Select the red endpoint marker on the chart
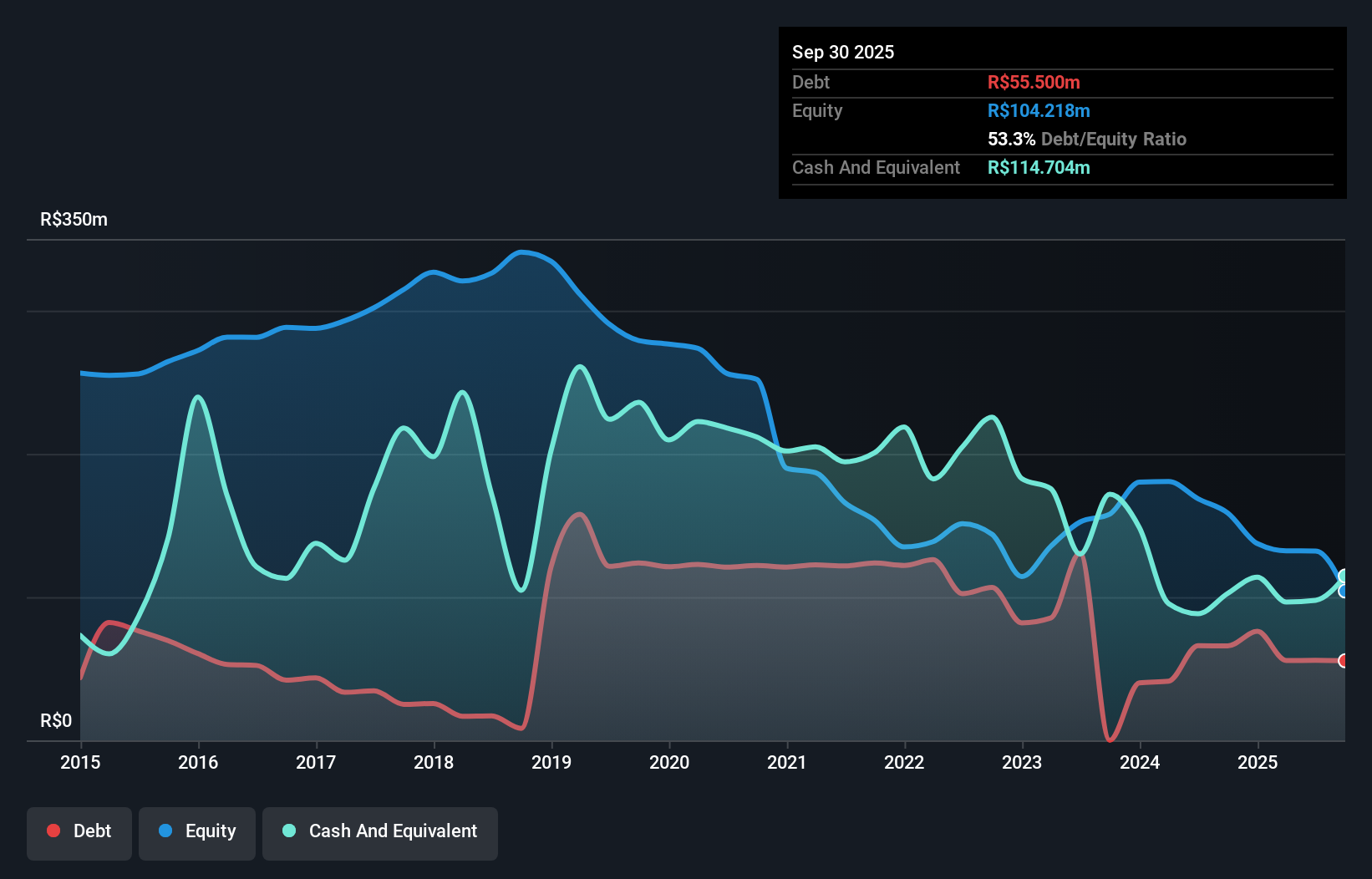Image resolution: width=1372 pixels, height=879 pixels. (1344, 662)
